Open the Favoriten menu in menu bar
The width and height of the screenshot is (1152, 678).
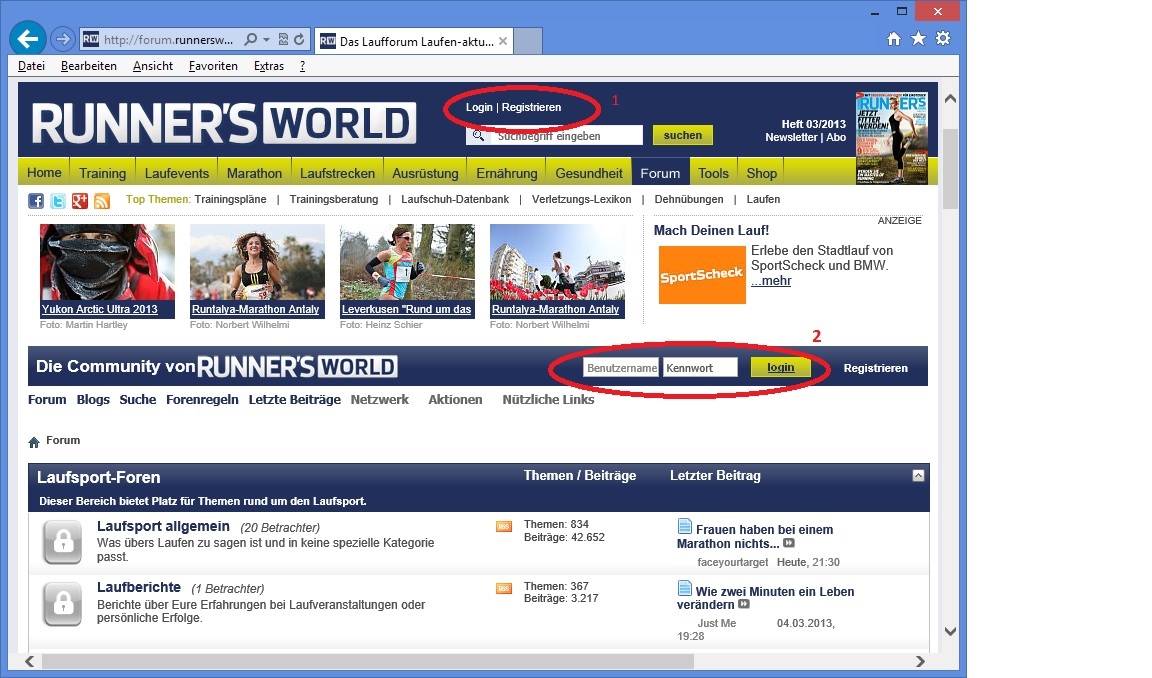[x=212, y=66]
